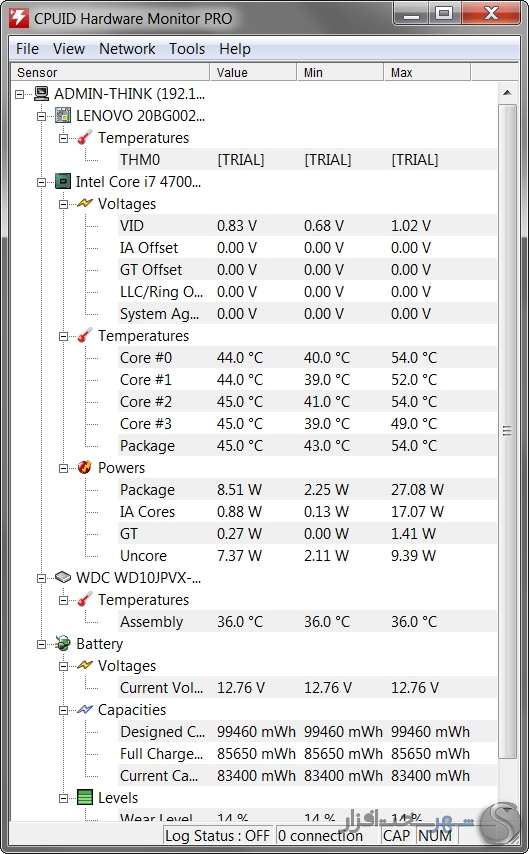The image size is (529, 854).
Task: Collapse the WDC Temperatures group
Action: pyautogui.click(x=64, y=600)
